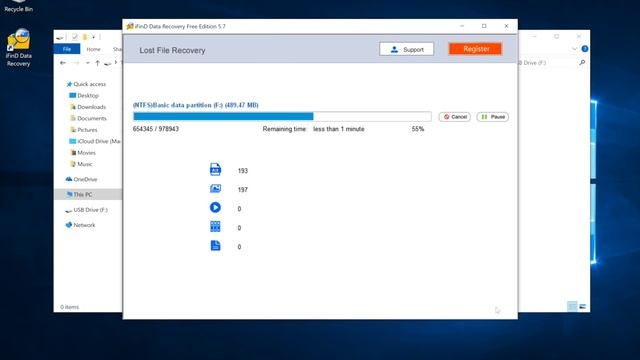
Task: Select This PC in File Explorer sidebar
Action: (x=88, y=194)
